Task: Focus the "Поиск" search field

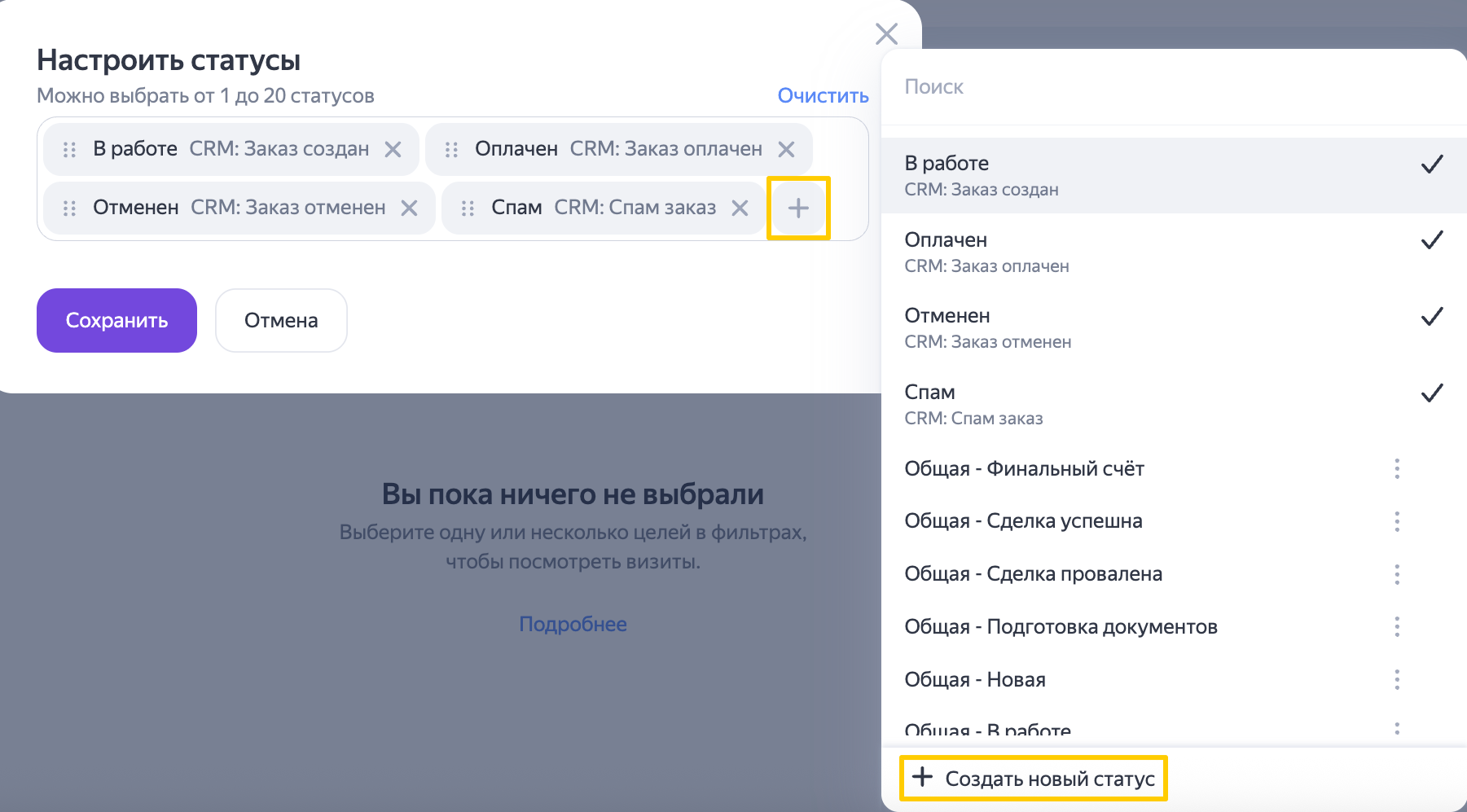Action: (x=1173, y=87)
